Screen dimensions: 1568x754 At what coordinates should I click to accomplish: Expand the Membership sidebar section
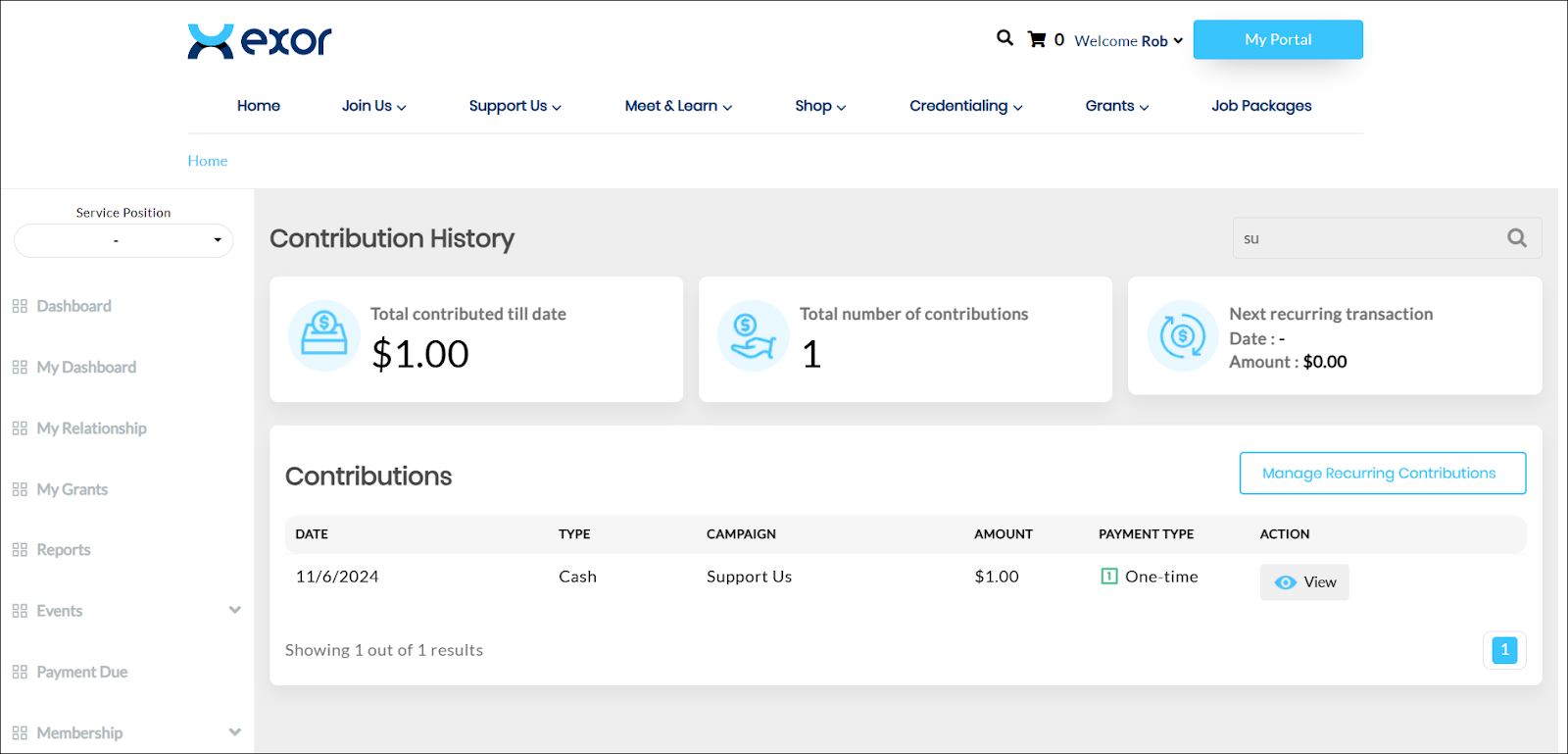coord(234,732)
